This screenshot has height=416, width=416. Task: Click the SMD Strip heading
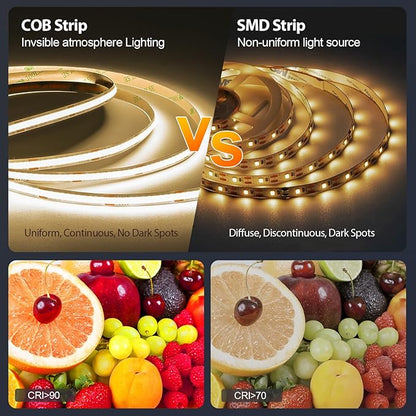(x=271, y=26)
